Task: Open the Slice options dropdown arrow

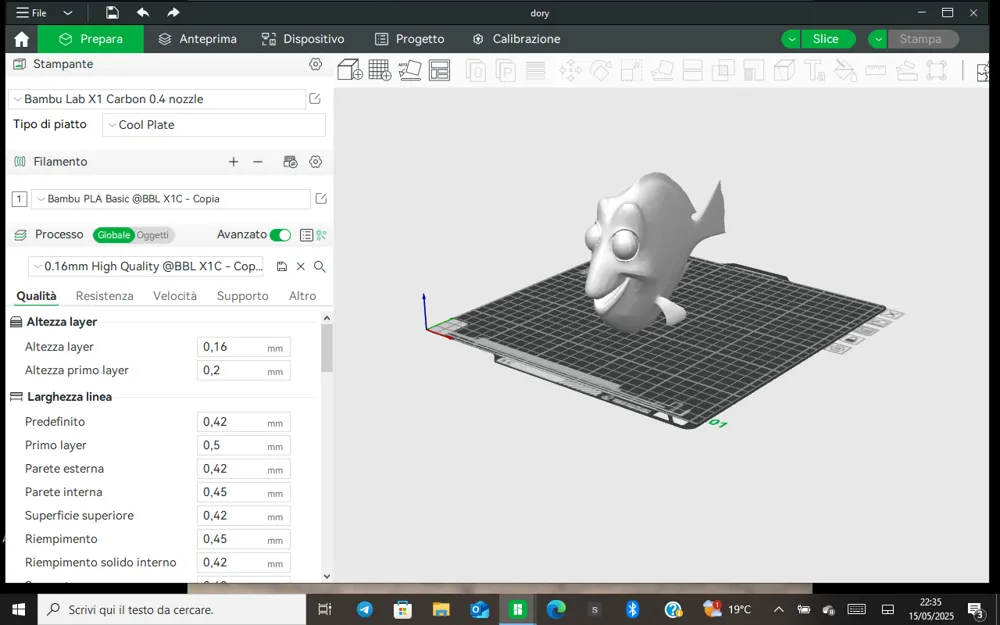Action: (x=791, y=40)
